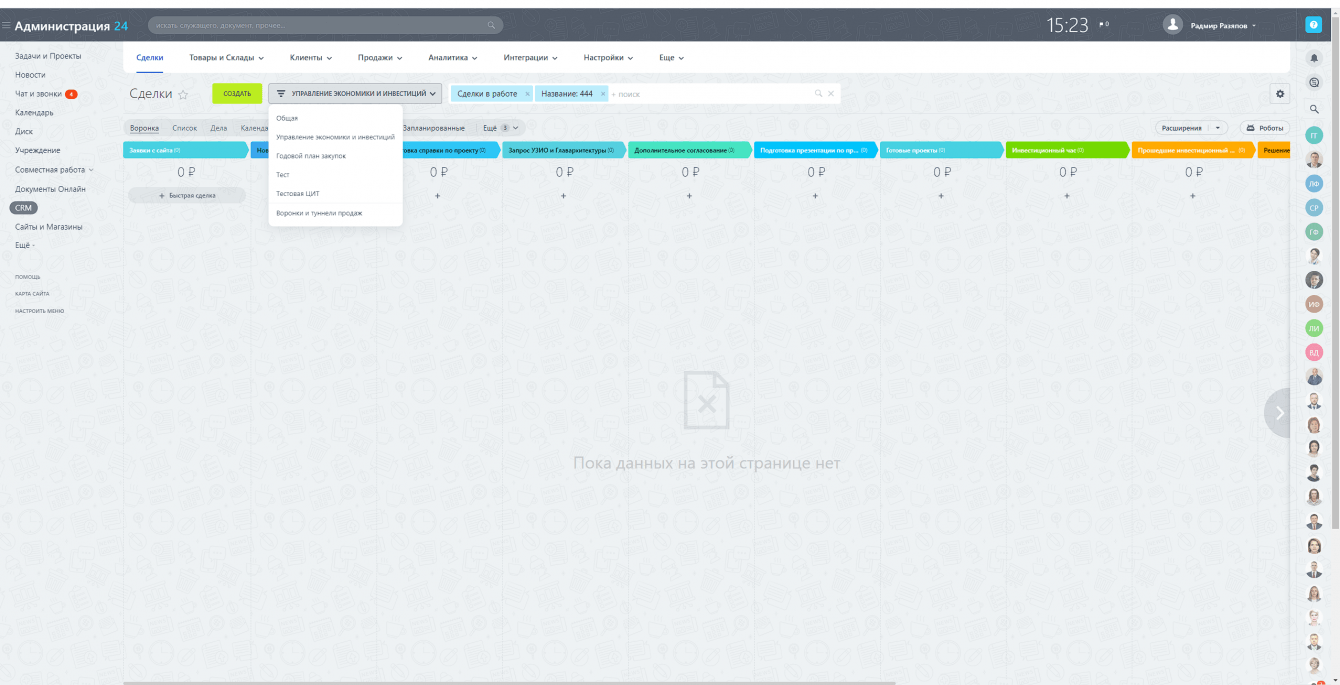The image size is (1340, 685).
Task: Click the flag counter next to the clock
Action: pos(1104,24)
